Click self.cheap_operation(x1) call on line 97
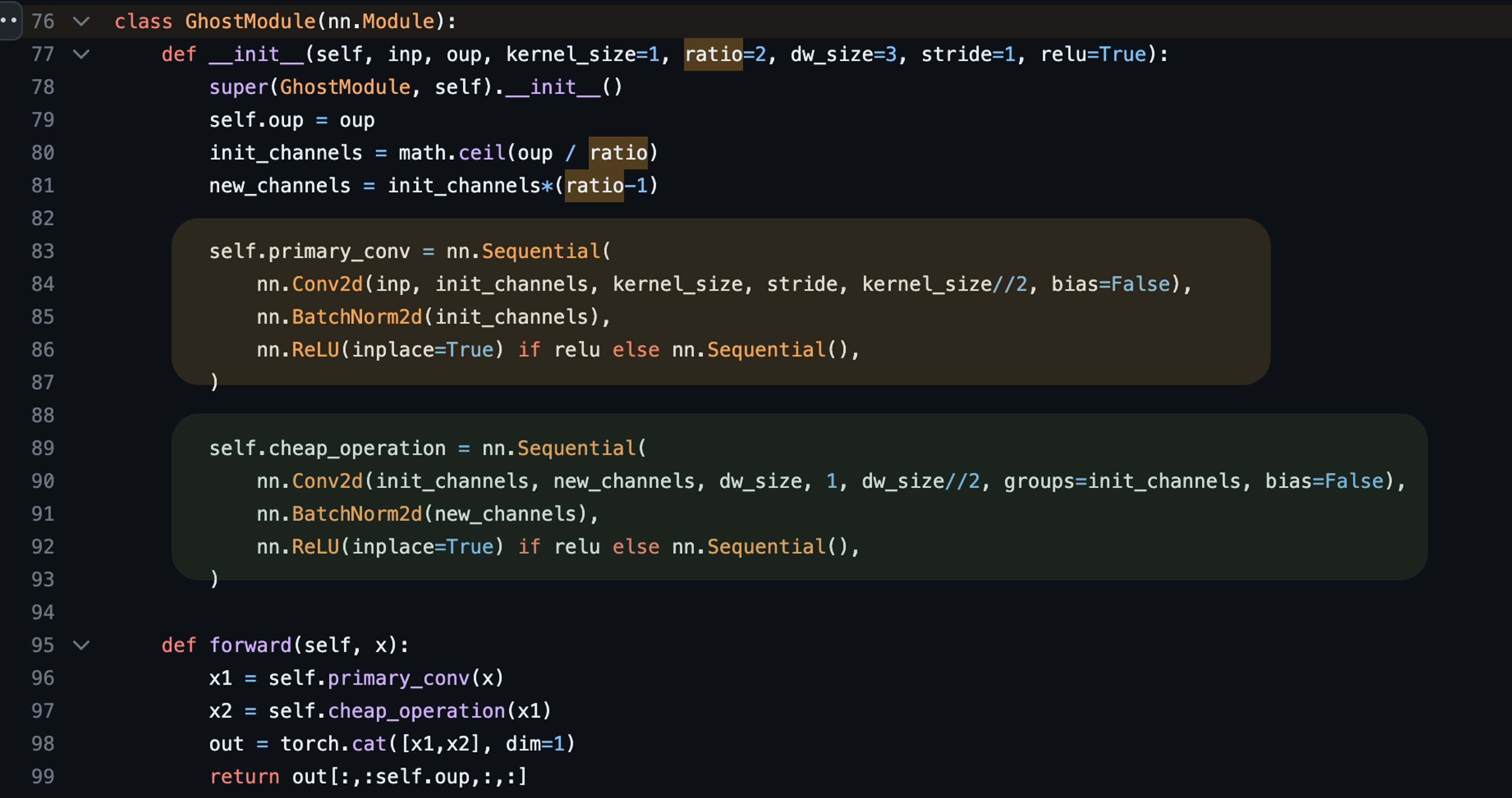The width and height of the screenshot is (1512, 798). [x=410, y=711]
